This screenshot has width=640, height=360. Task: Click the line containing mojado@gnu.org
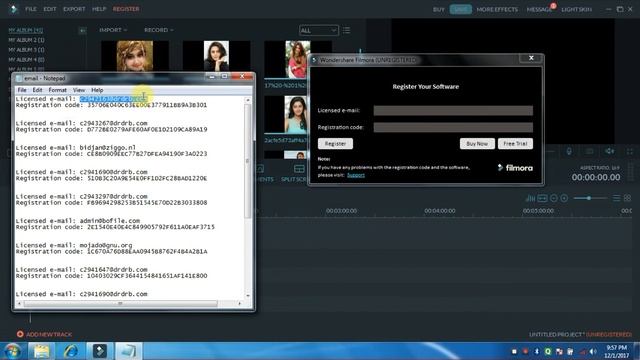click(x=74, y=245)
